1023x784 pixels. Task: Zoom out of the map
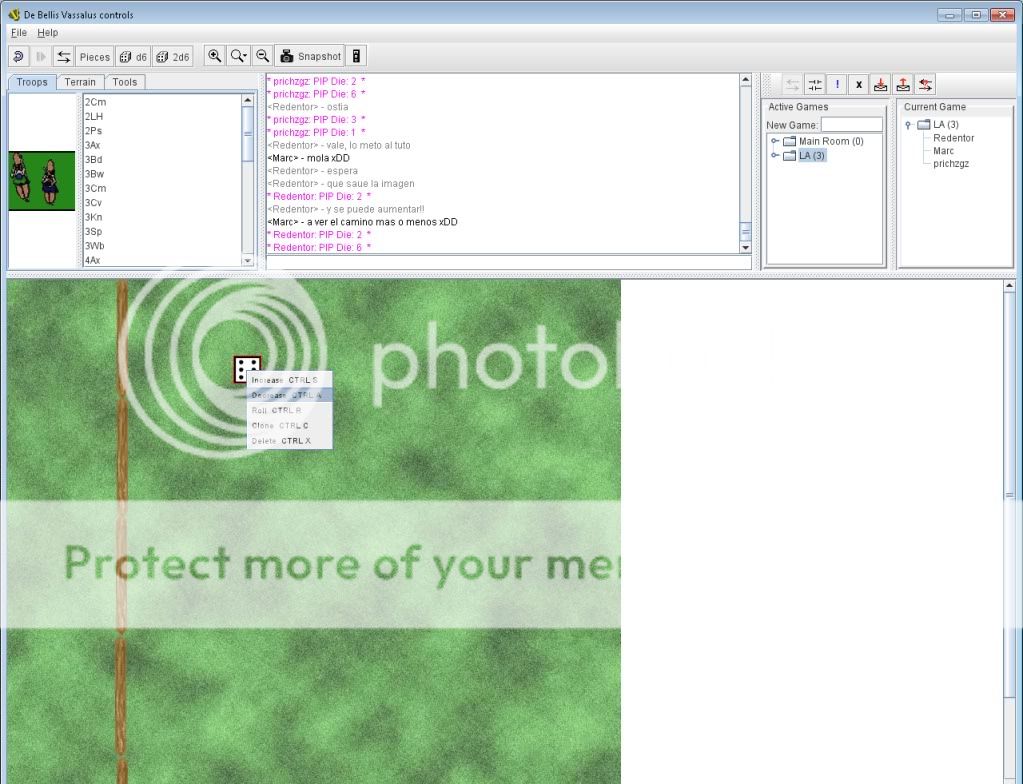coord(262,56)
